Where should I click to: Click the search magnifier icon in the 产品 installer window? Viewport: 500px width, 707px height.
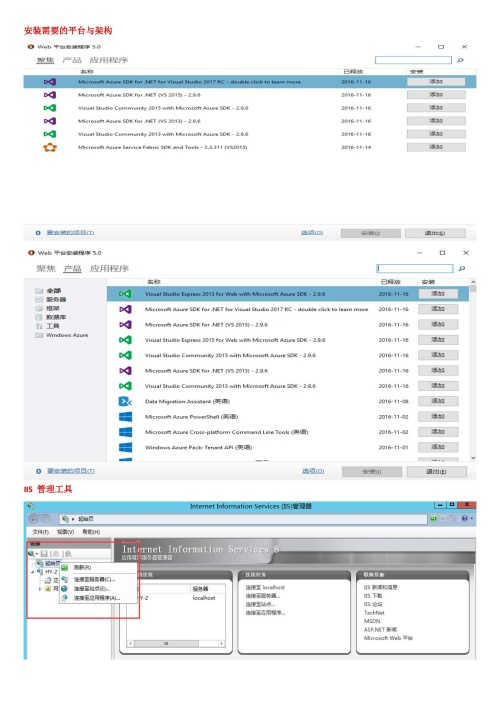[x=462, y=268]
